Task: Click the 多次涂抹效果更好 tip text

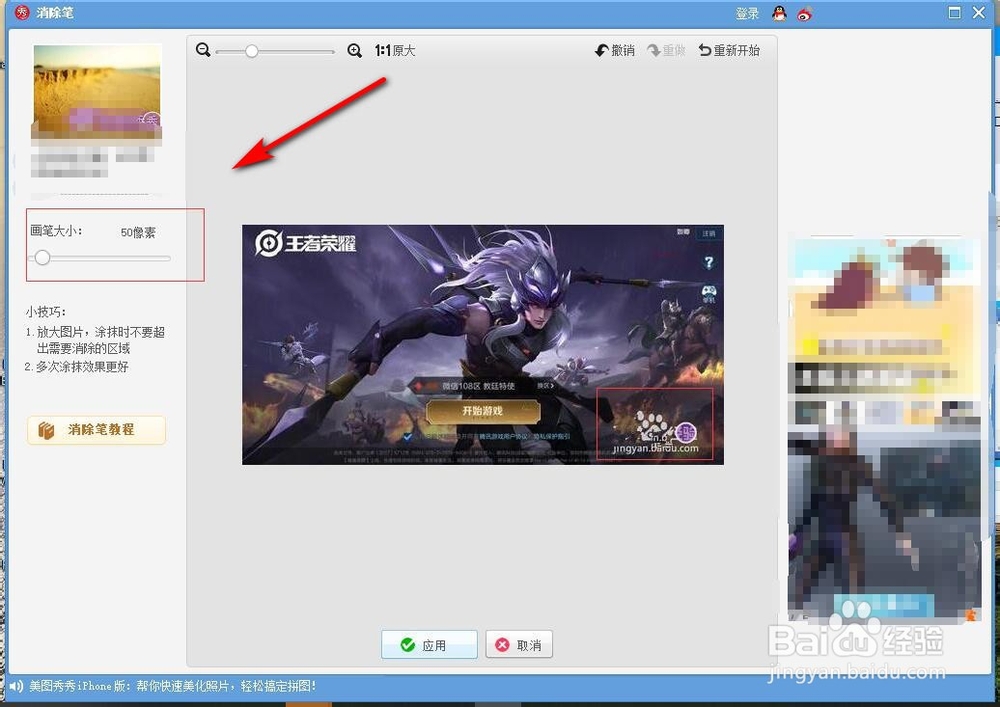Action: coord(82,367)
